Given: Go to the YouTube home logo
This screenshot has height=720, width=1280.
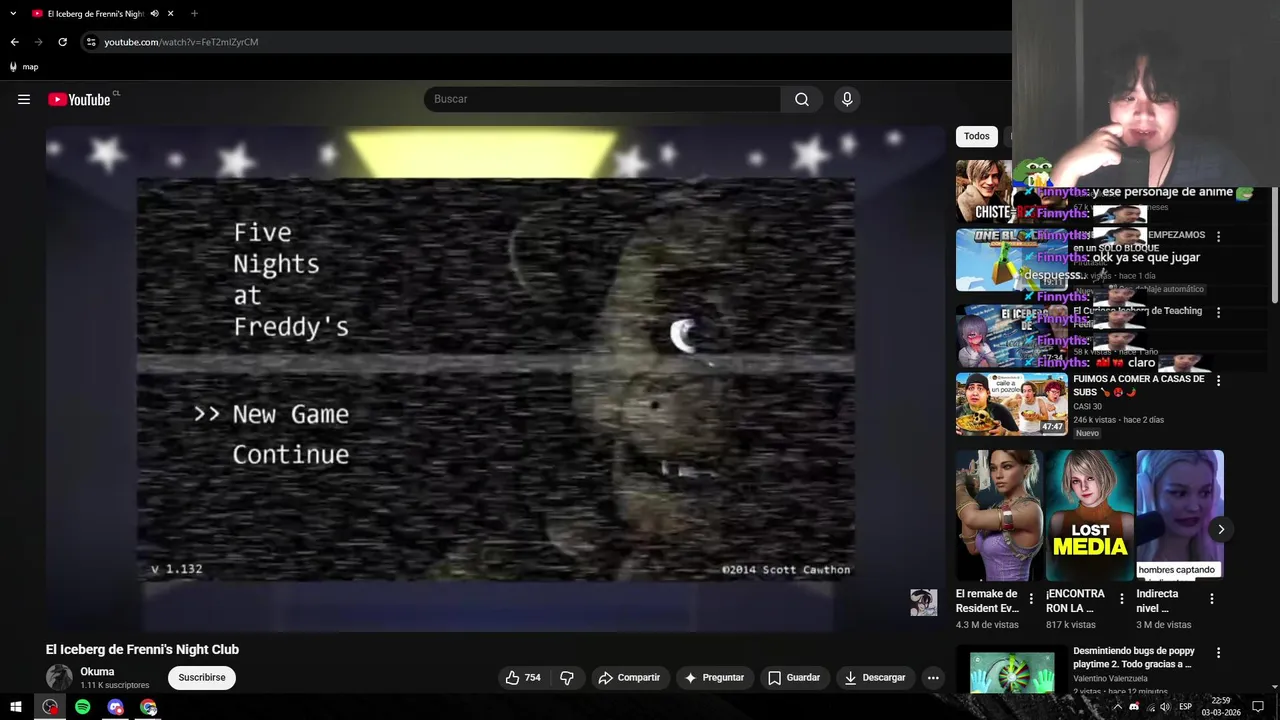Looking at the screenshot, I should tap(79, 99).
